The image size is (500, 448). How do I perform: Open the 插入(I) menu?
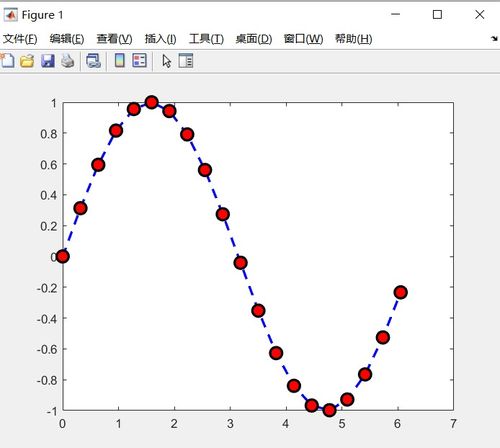click(x=160, y=39)
